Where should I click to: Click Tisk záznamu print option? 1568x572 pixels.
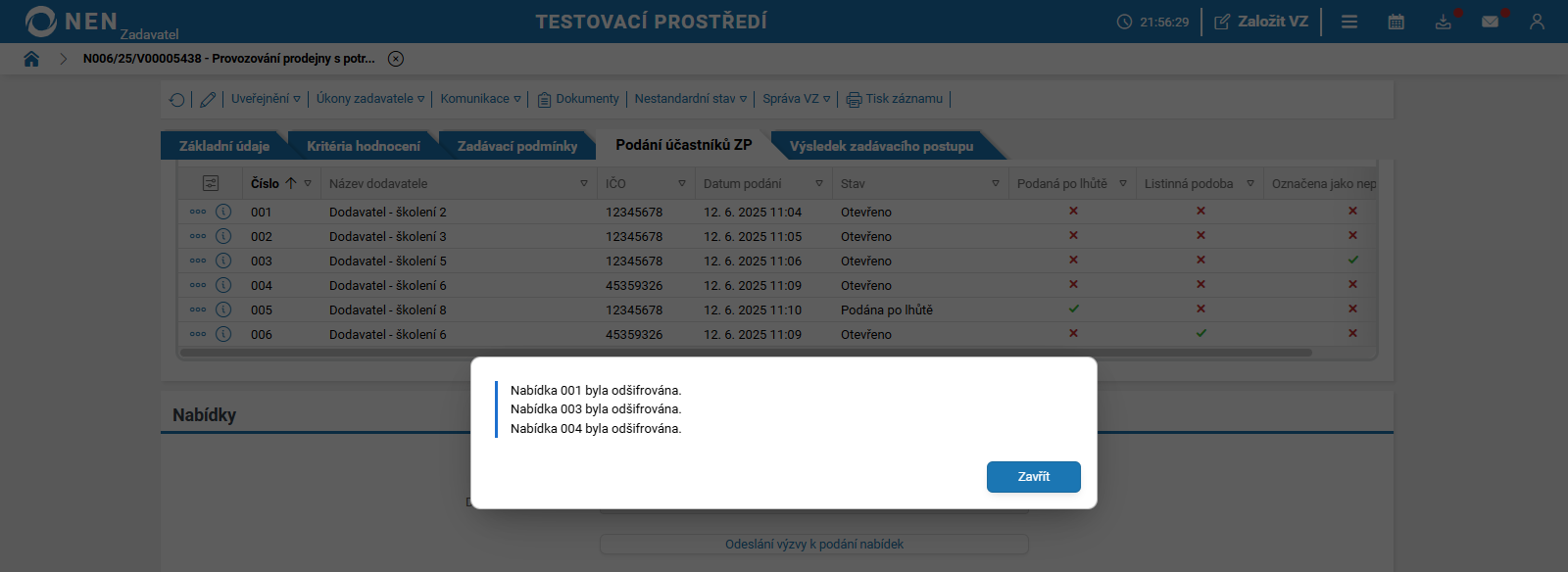pyautogui.click(x=895, y=99)
